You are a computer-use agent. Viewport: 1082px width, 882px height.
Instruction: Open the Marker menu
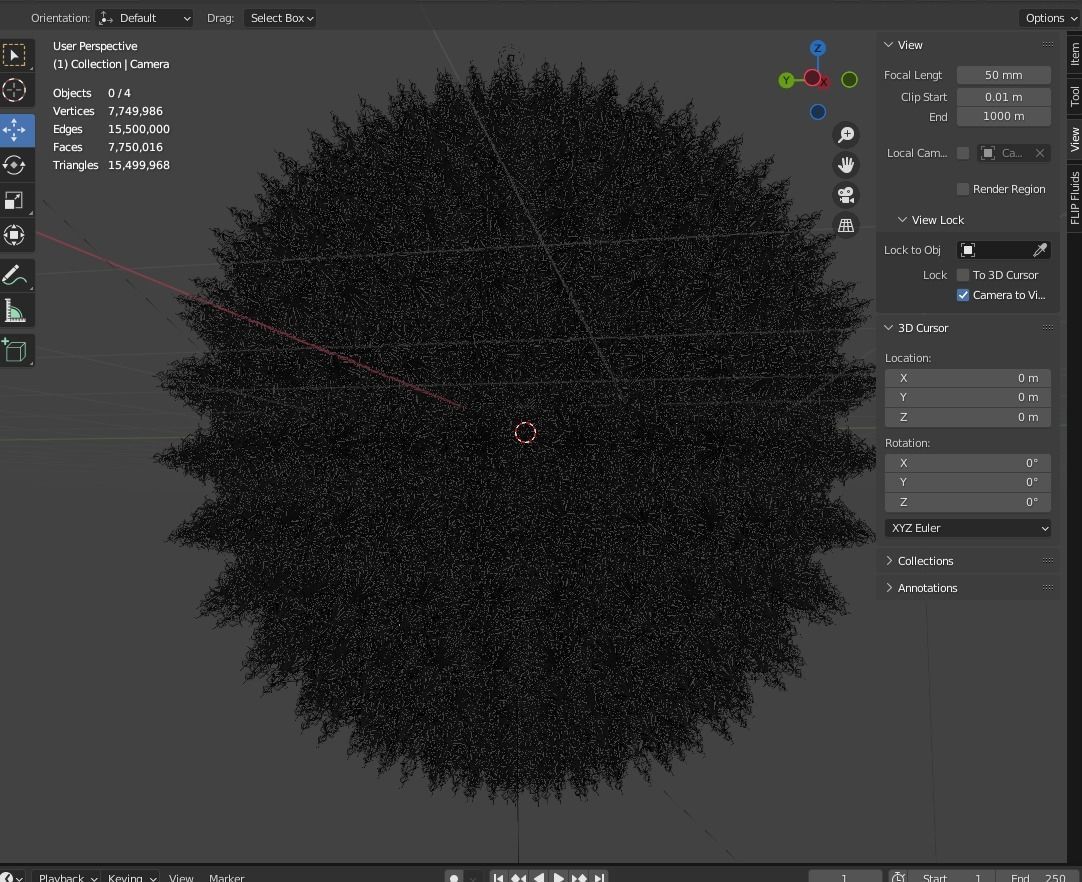click(x=226, y=878)
